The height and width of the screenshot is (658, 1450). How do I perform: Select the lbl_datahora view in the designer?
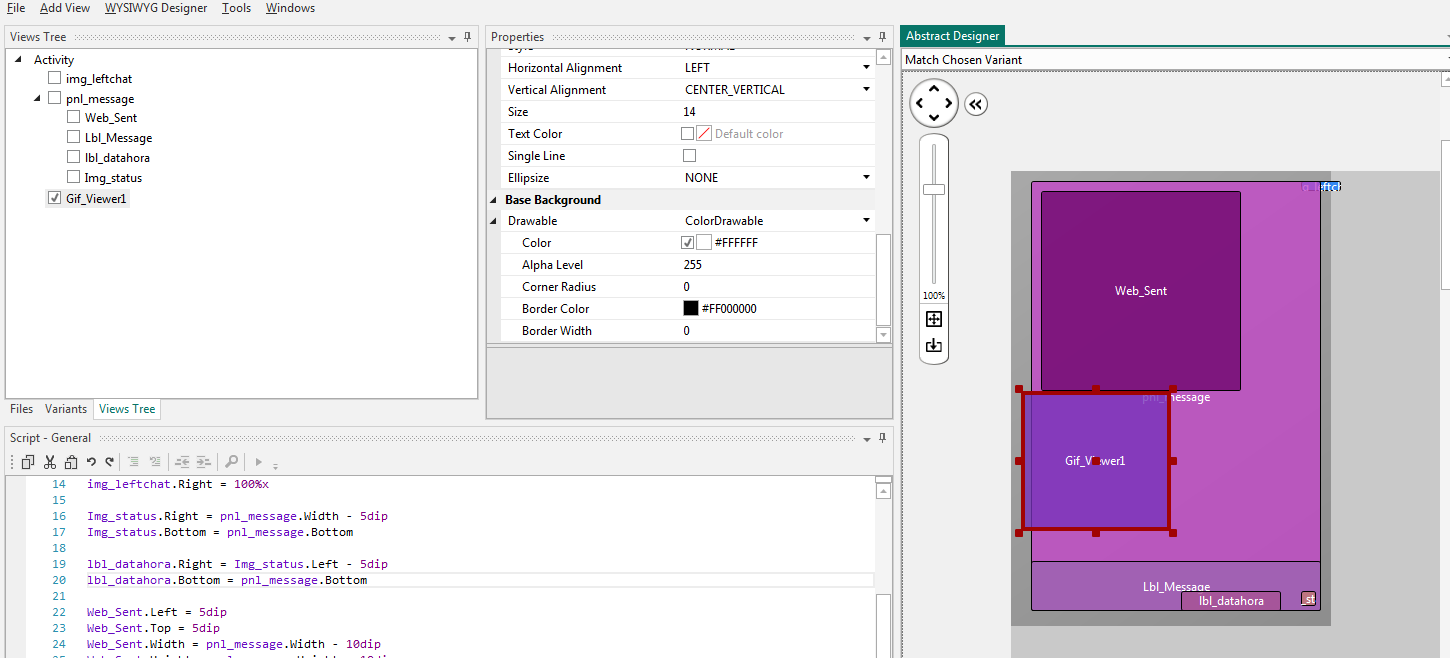pos(1231,601)
